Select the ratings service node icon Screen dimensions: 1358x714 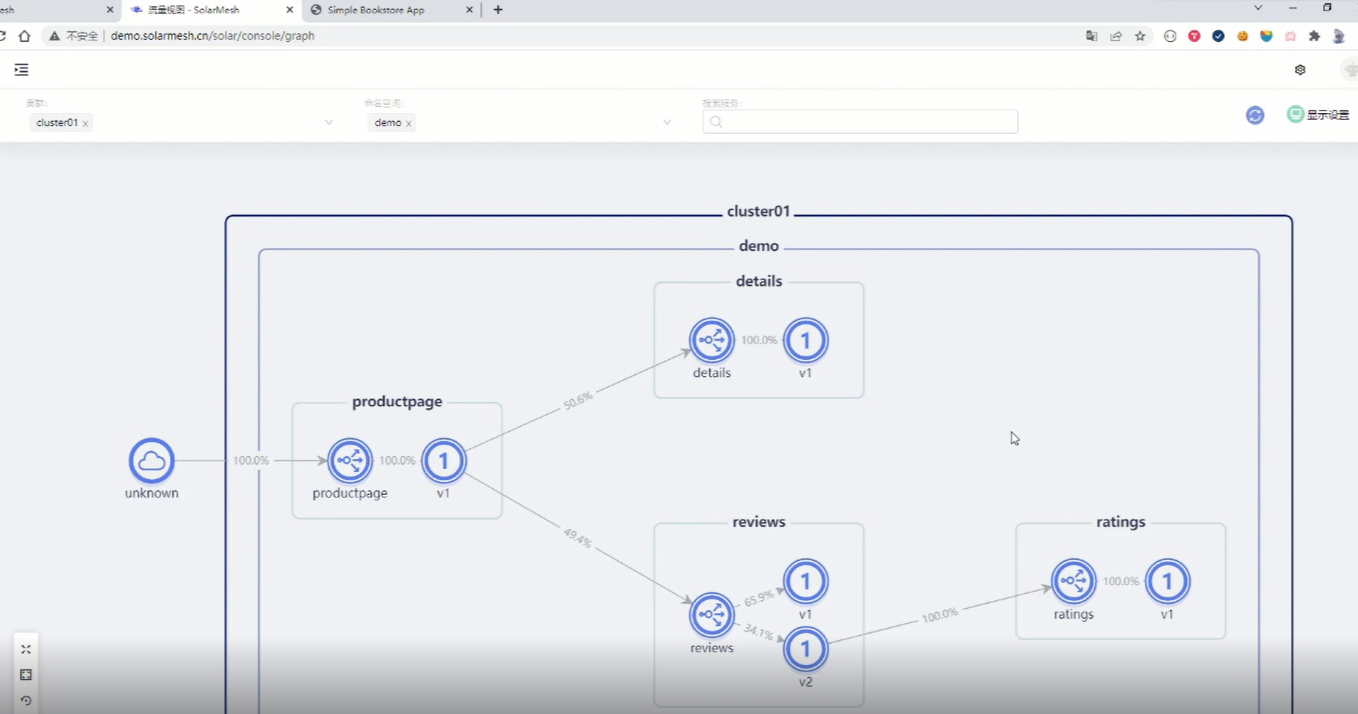(x=1073, y=581)
